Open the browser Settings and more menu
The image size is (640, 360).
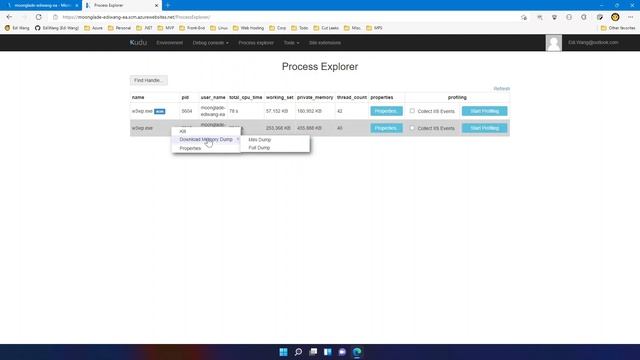[631, 17]
